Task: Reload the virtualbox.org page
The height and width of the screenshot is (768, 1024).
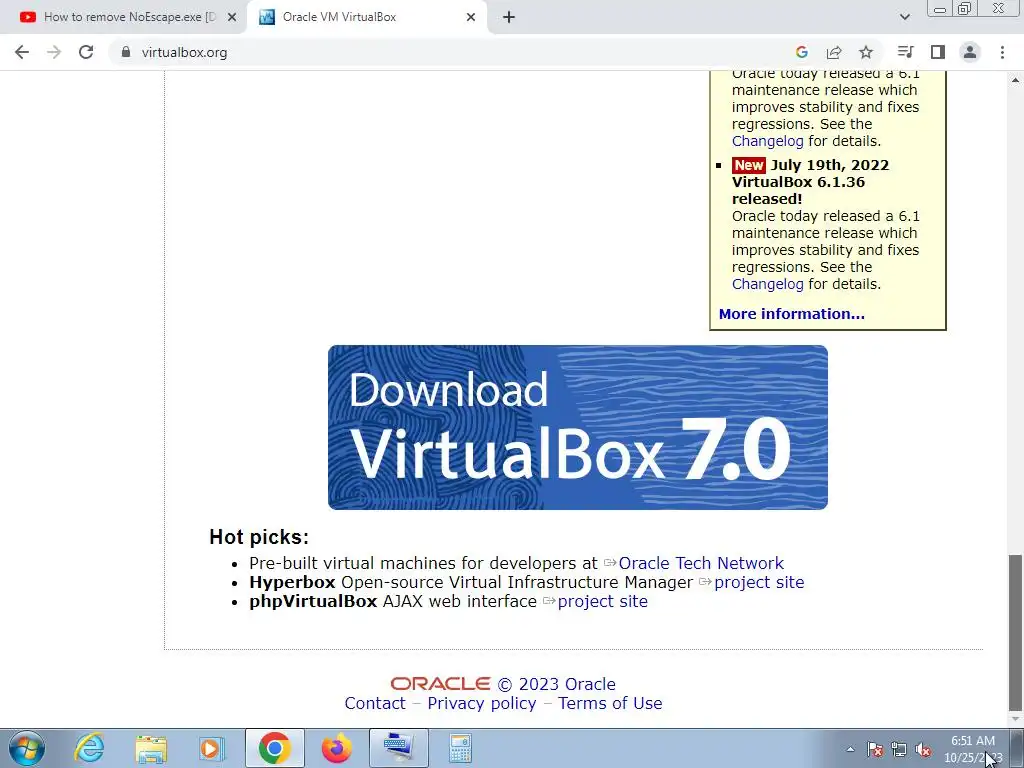Action: tap(86, 52)
